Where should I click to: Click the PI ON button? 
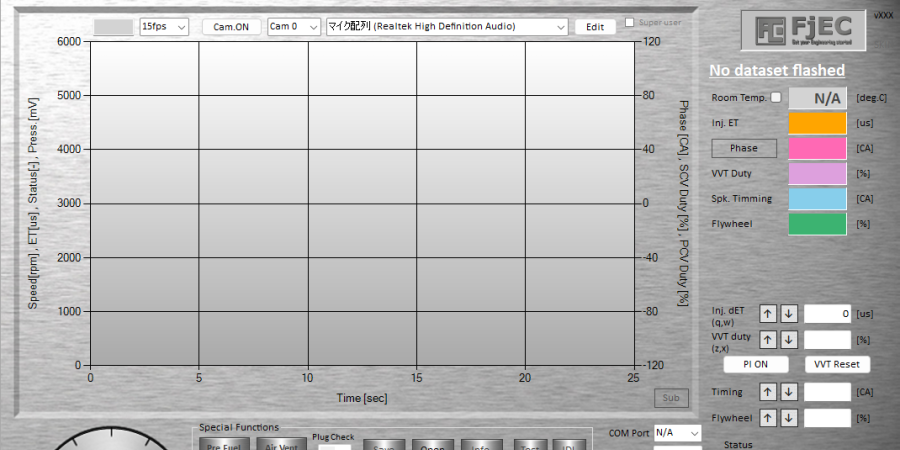[755, 364]
